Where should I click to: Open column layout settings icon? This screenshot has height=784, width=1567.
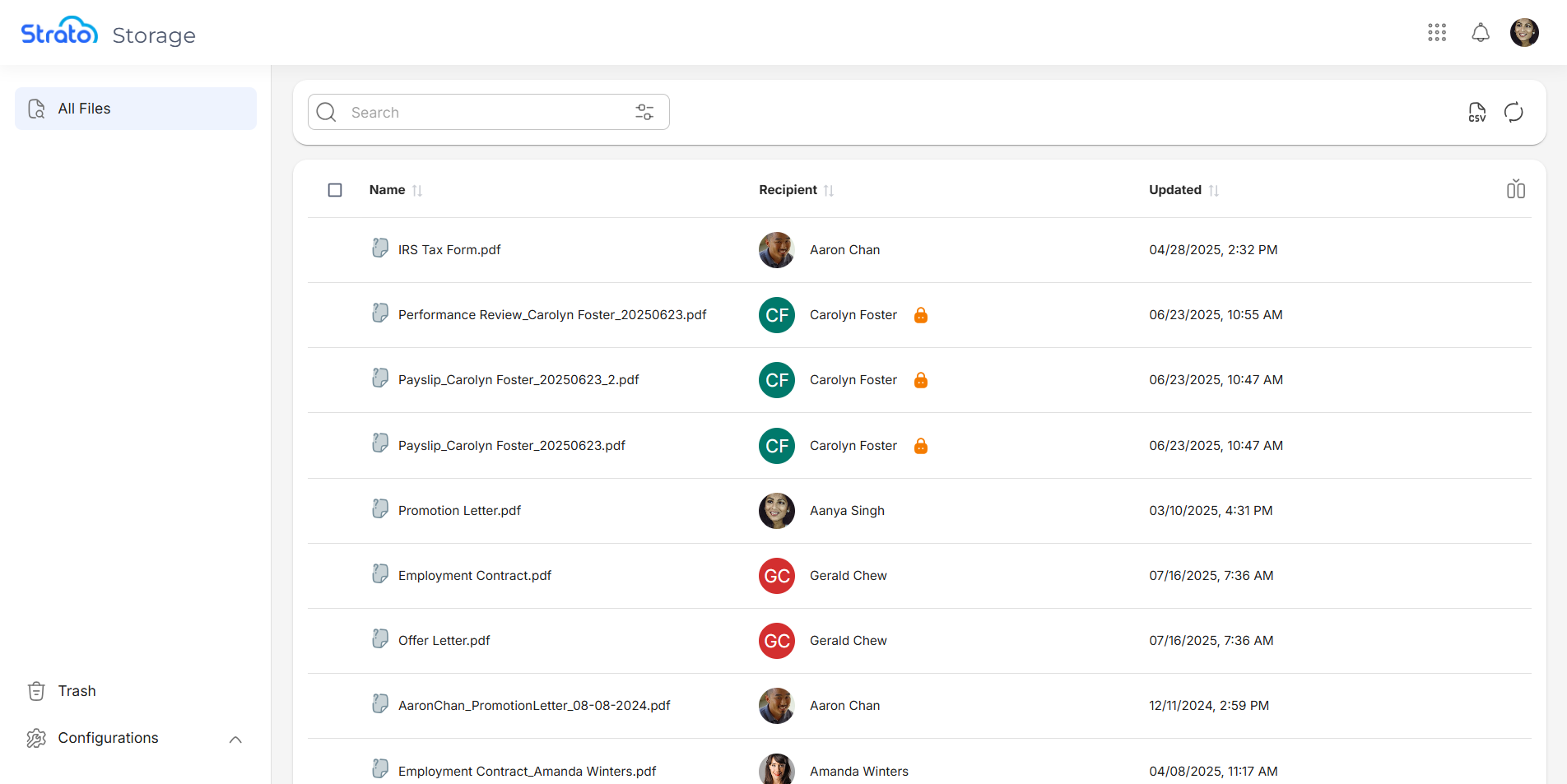point(1516,189)
